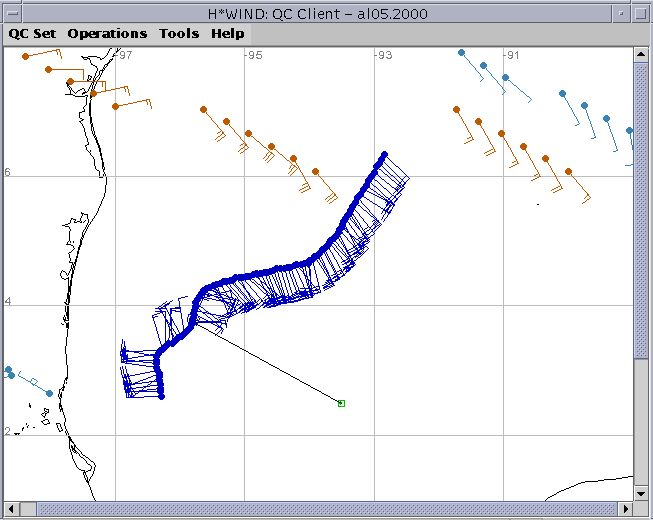Select the top end of the blue flight track

click(x=384, y=155)
